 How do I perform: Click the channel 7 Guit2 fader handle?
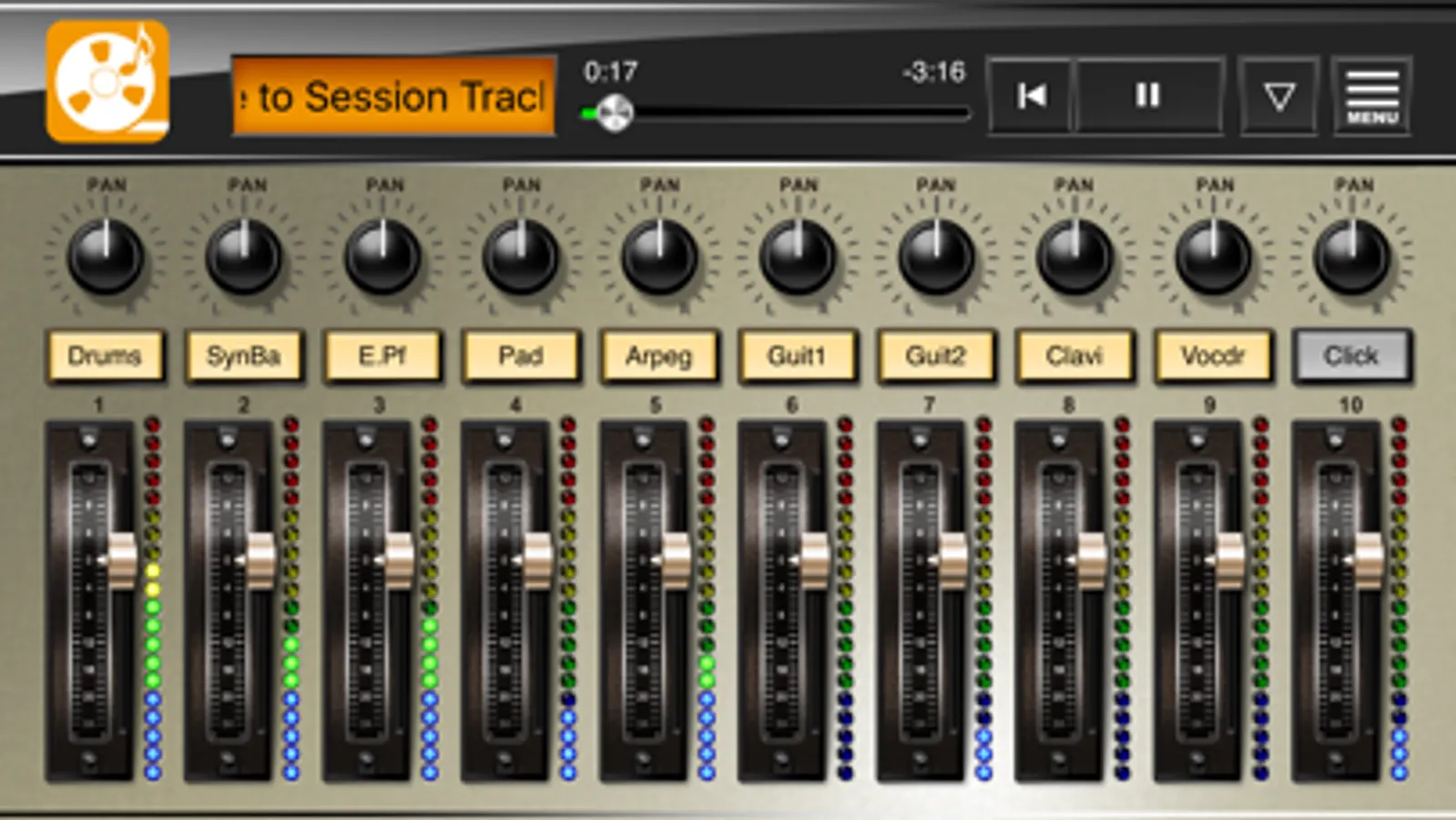[952, 559]
